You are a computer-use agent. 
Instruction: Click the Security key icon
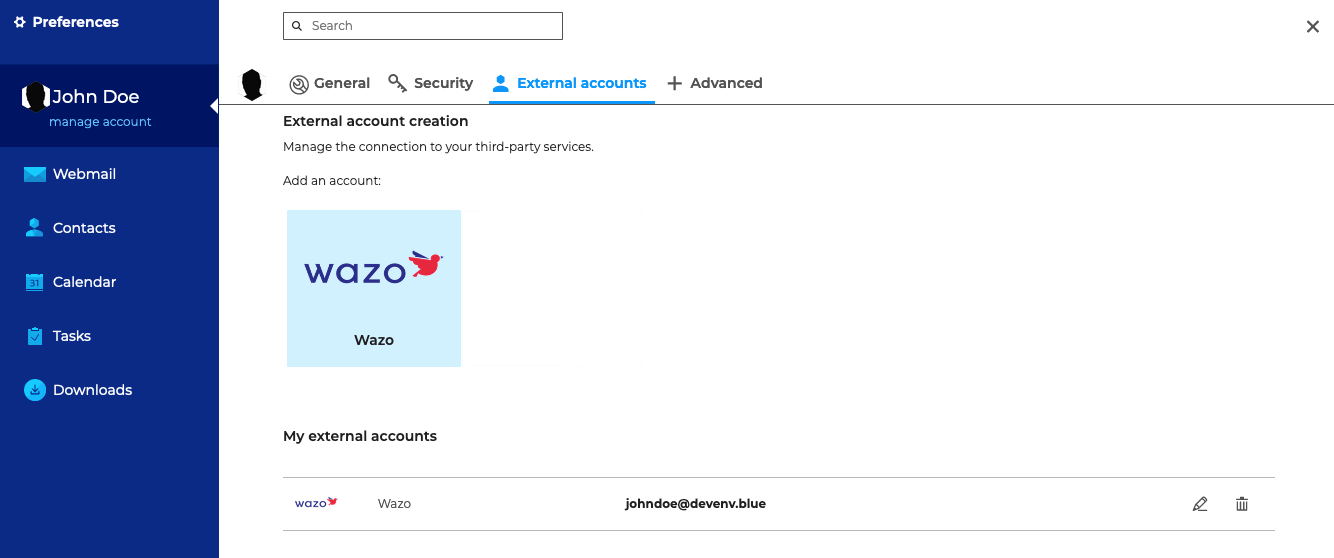click(x=397, y=83)
